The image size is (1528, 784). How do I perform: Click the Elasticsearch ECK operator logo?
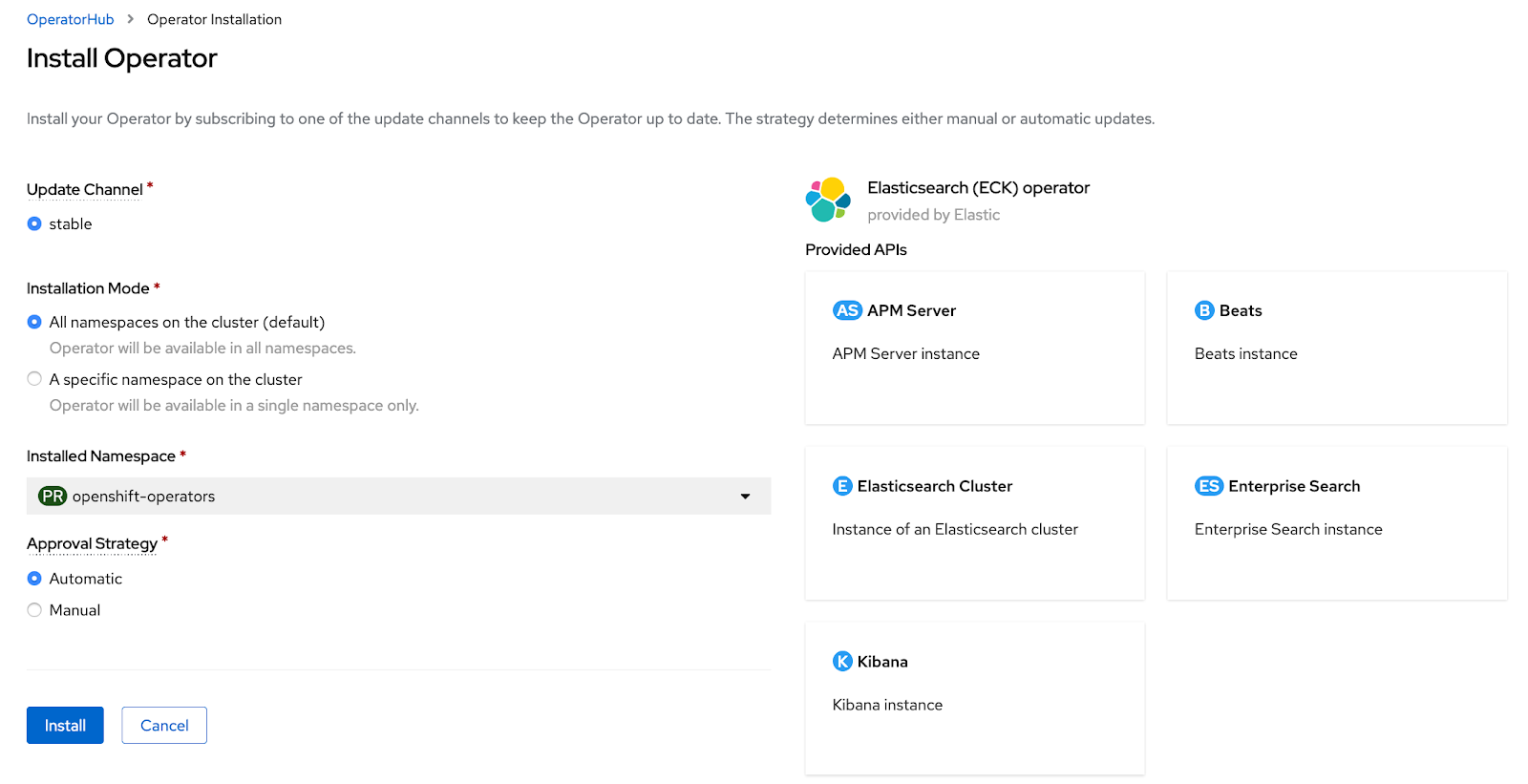coord(828,200)
